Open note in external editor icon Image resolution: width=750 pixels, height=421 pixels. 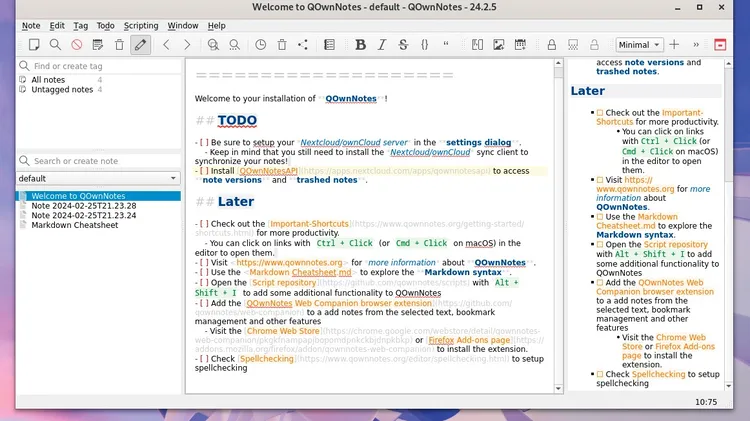98,45
